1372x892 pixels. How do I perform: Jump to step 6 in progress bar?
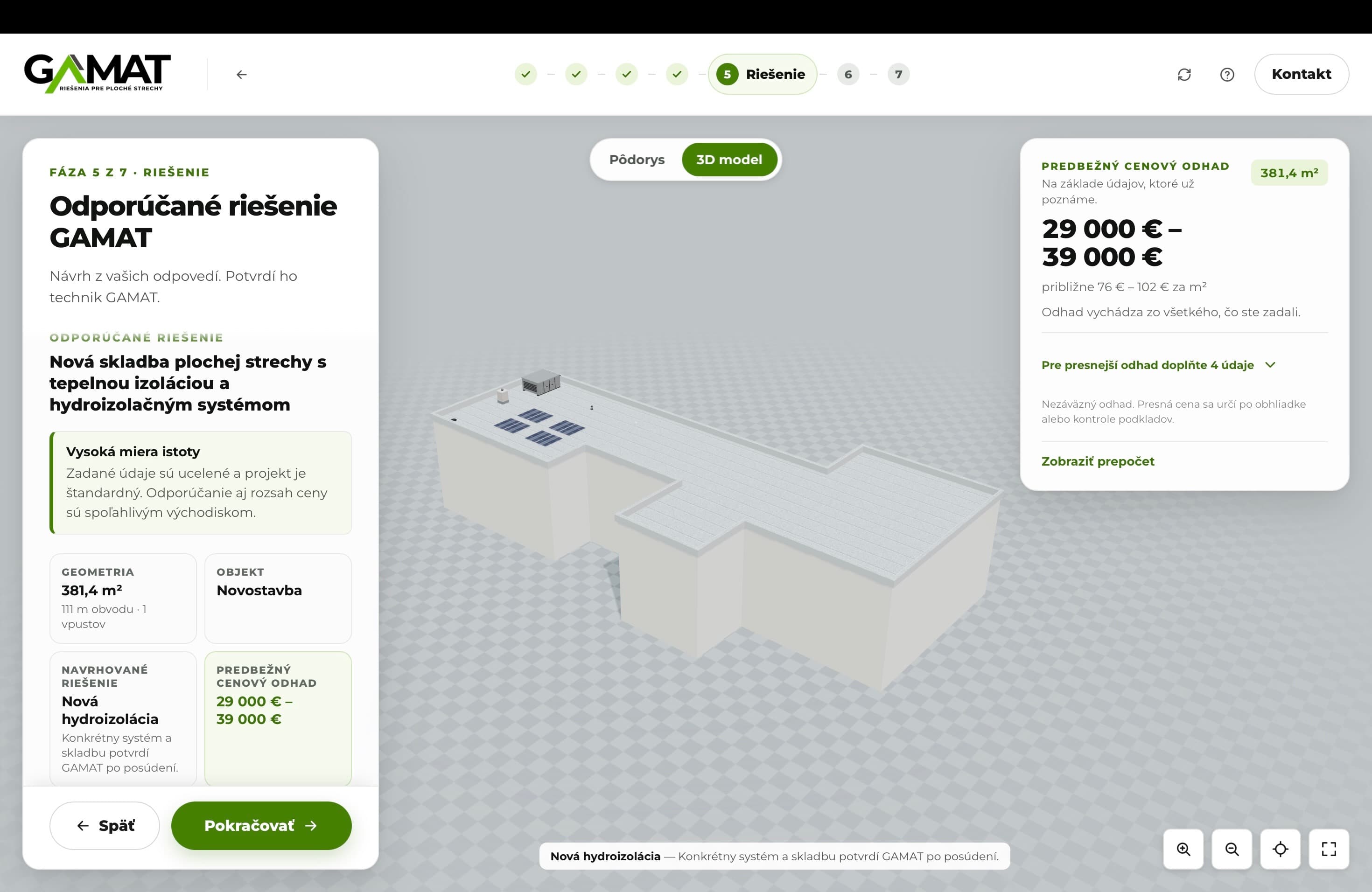(x=848, y=74)
